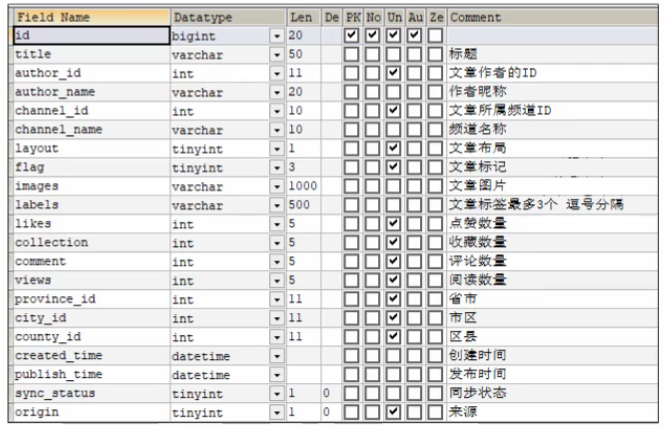
Task: Uncheck the PK checkbox for id row
Action: pyautogui.click(x=351, y=35)
